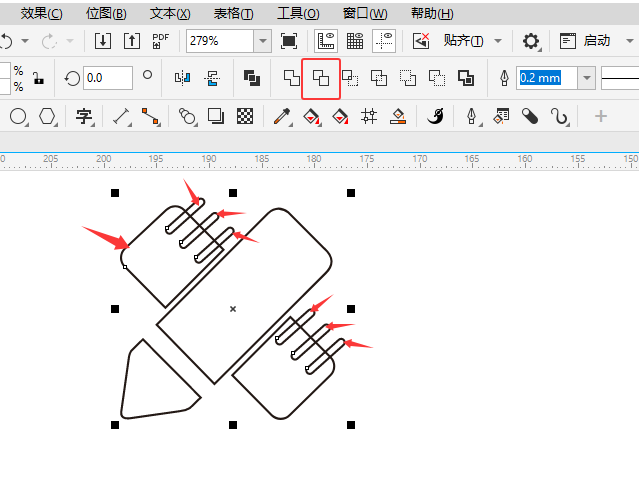Click the Options gear button
The width and height of the screenshot is (639, 504).
point(531,41)
